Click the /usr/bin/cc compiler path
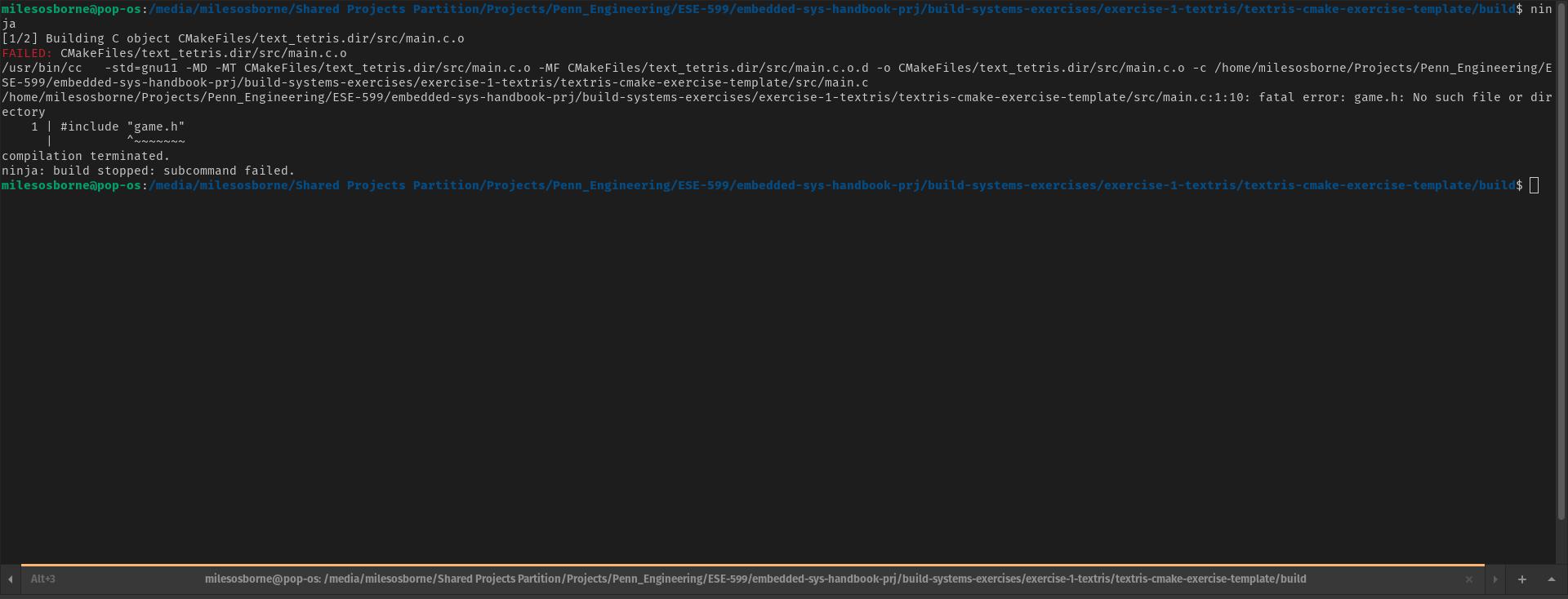This screenshot has height=599, width=1568. [42, 69]
